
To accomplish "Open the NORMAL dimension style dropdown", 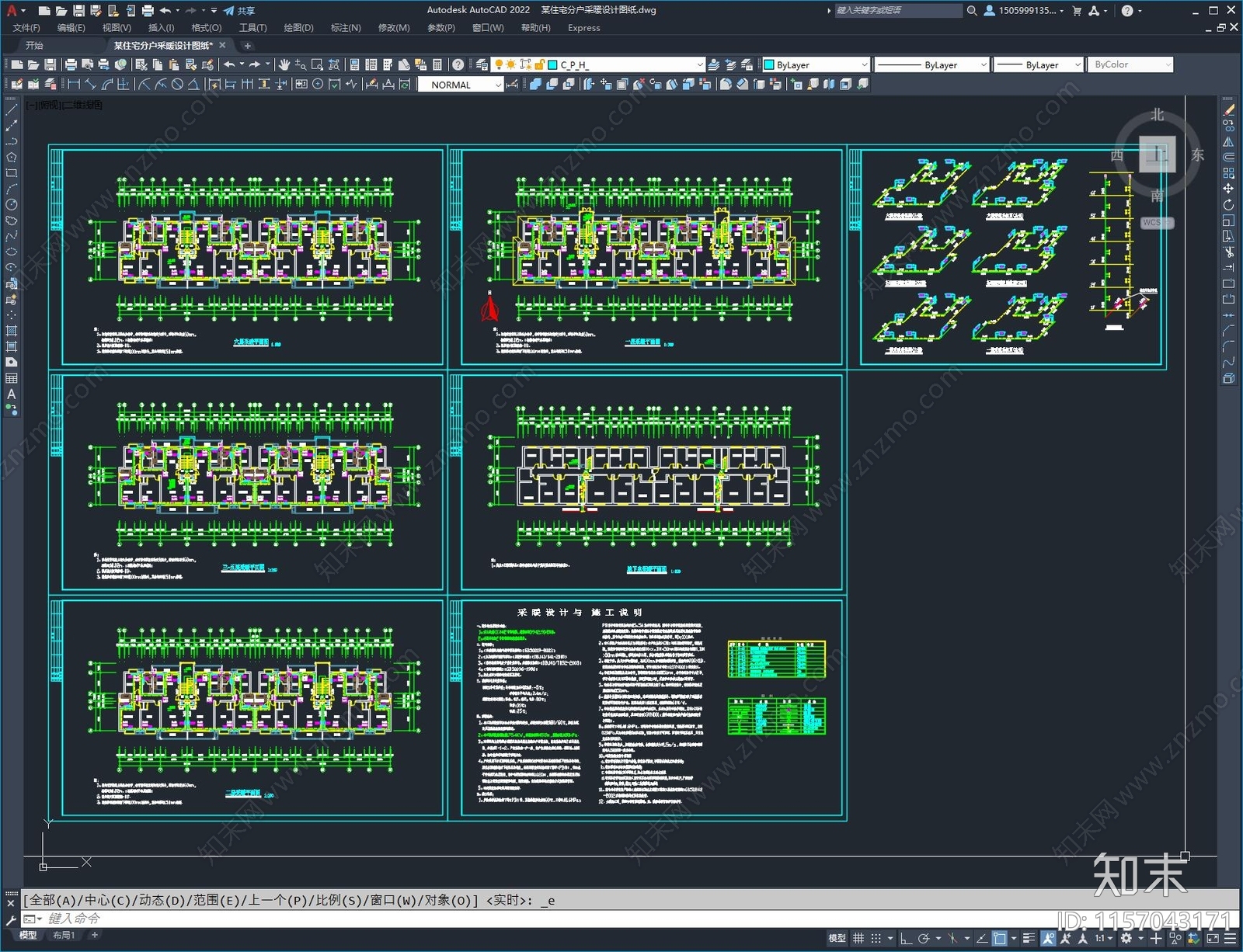I will [x=498, y=85].
